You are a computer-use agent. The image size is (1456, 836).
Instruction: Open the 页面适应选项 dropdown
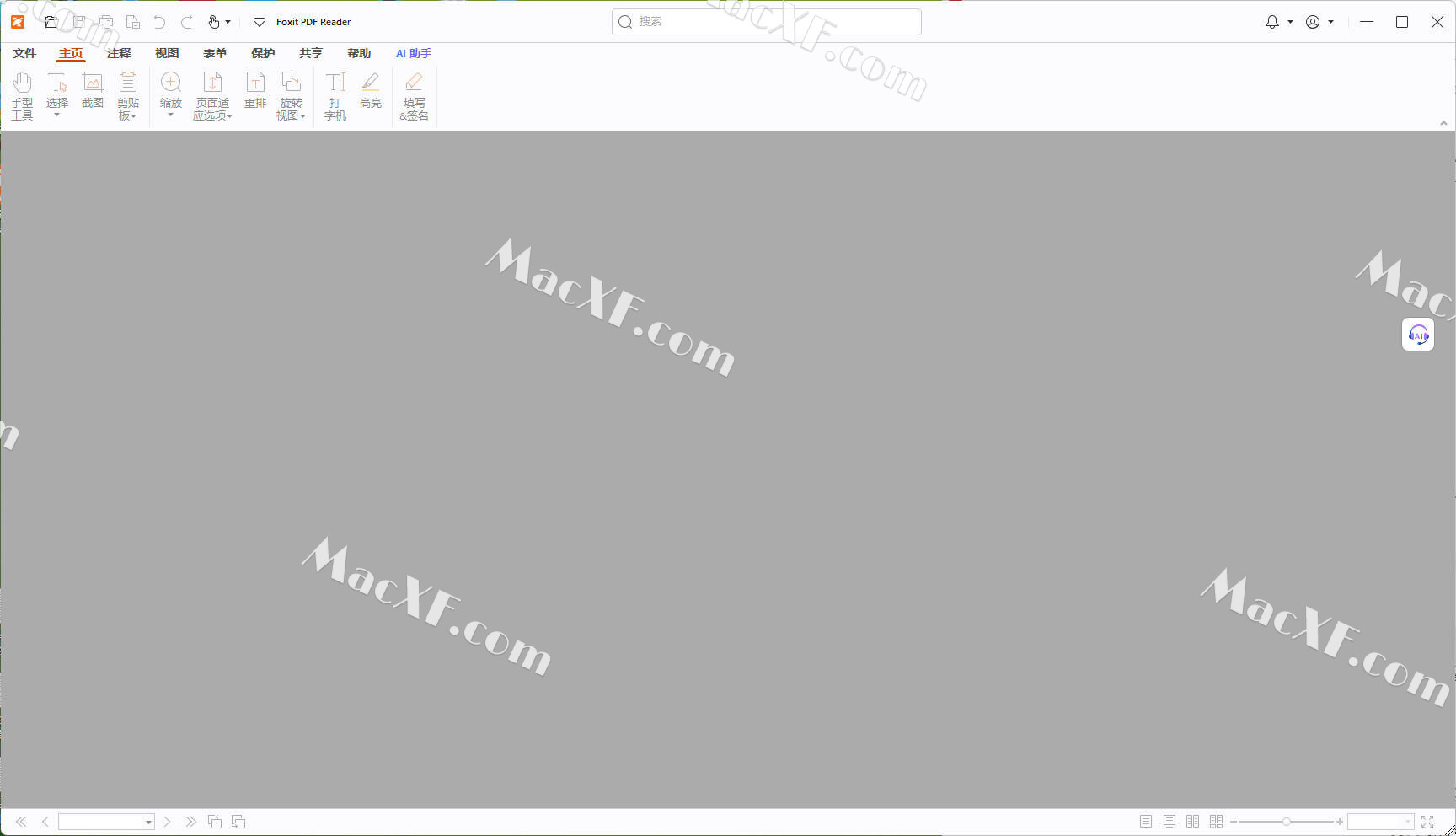[212, 96]
